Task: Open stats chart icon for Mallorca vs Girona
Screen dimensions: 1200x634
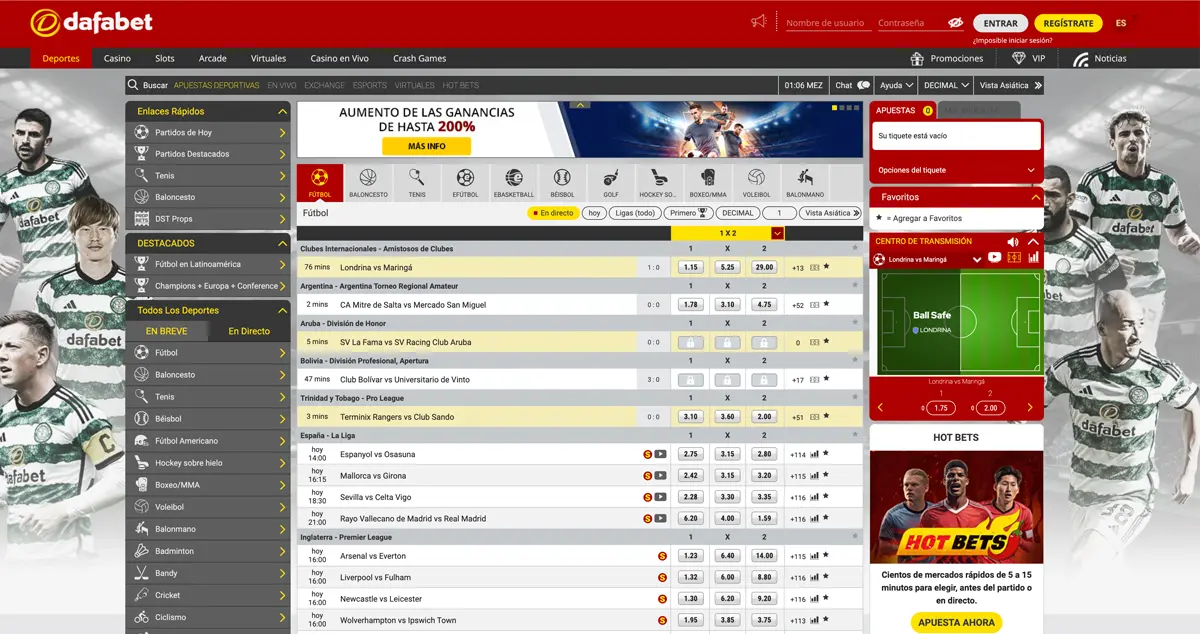Action: click(814, 476)
